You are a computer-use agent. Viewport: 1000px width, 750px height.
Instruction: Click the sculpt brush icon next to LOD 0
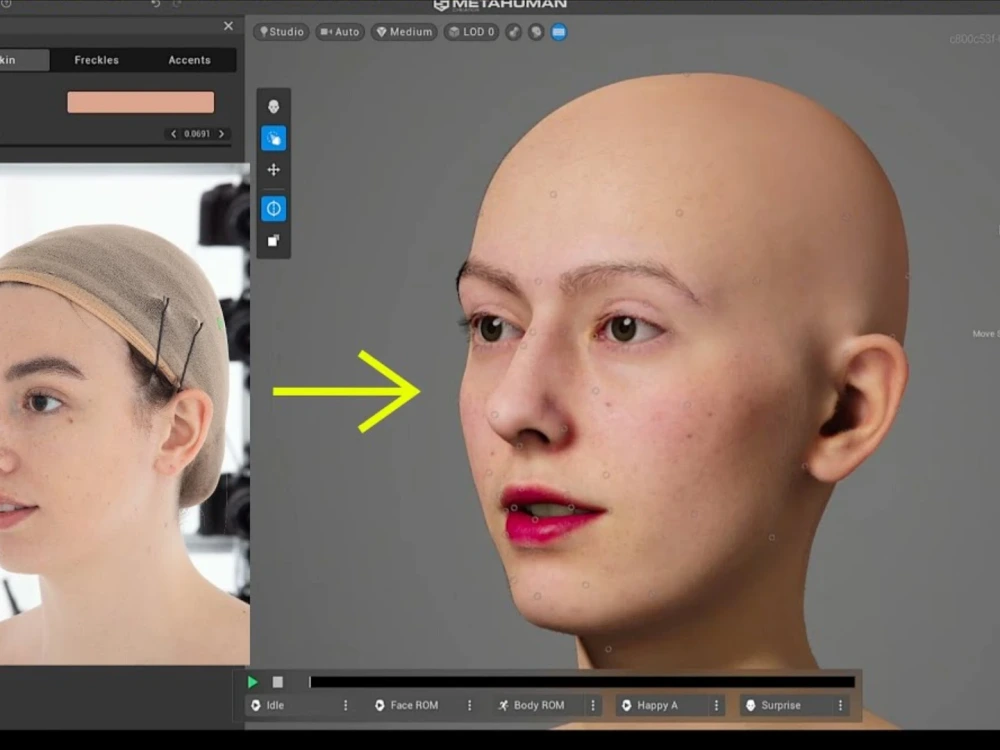pyautogui.click(x=512, y=31)
